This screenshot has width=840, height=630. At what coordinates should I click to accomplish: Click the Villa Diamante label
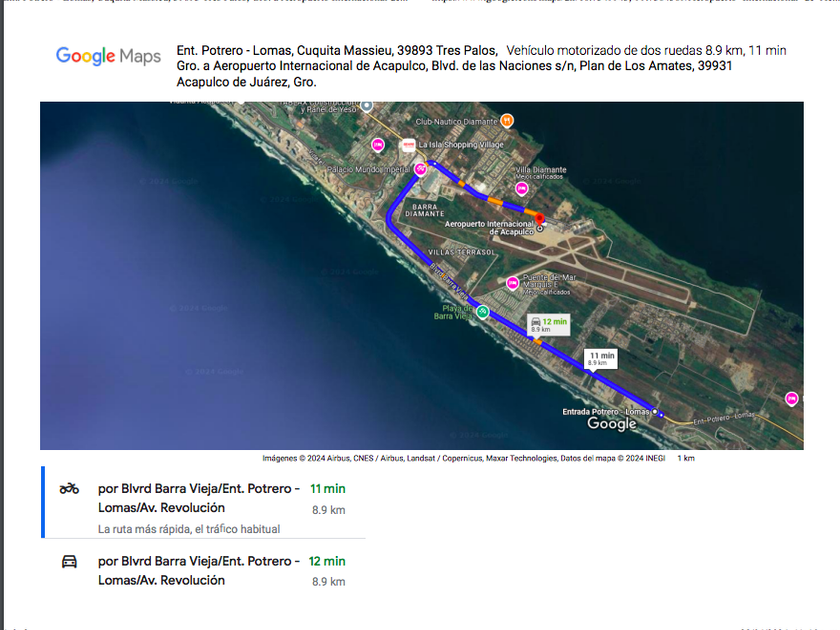541,170
